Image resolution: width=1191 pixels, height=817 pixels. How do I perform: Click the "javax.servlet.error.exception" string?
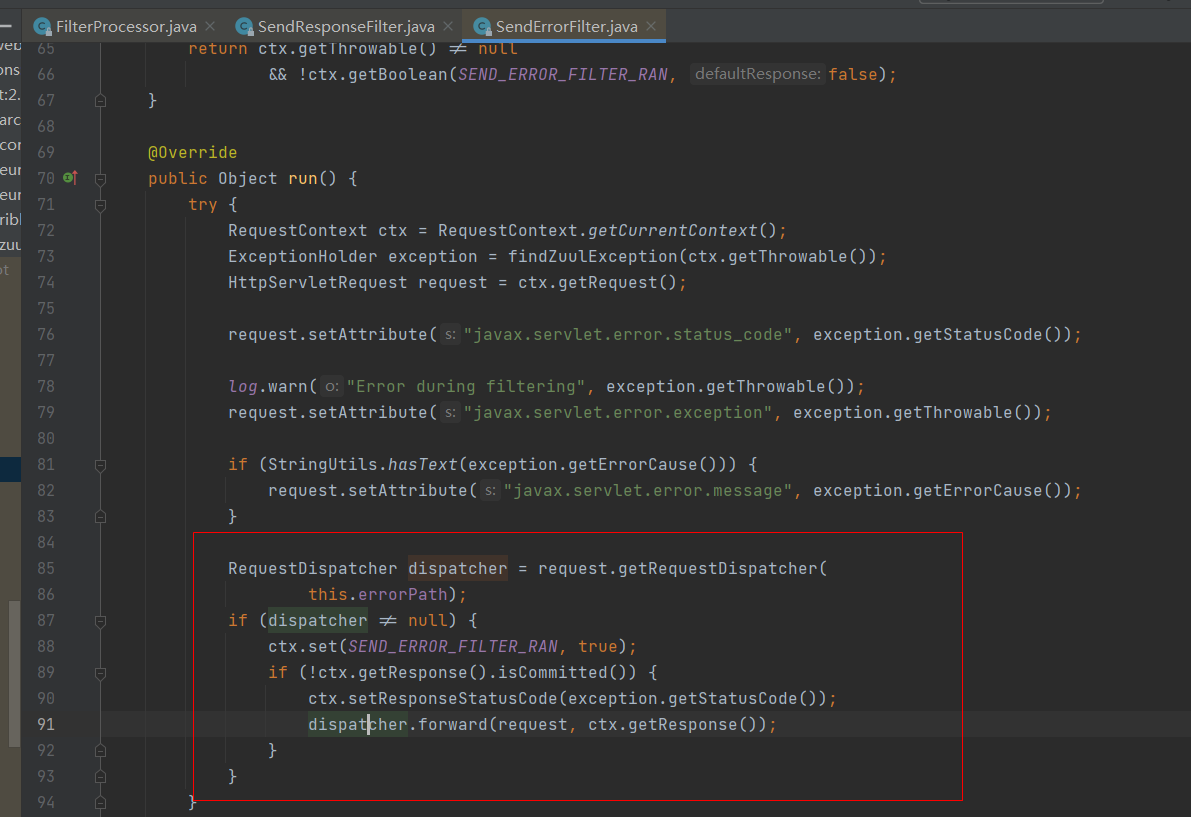point(618,412)
